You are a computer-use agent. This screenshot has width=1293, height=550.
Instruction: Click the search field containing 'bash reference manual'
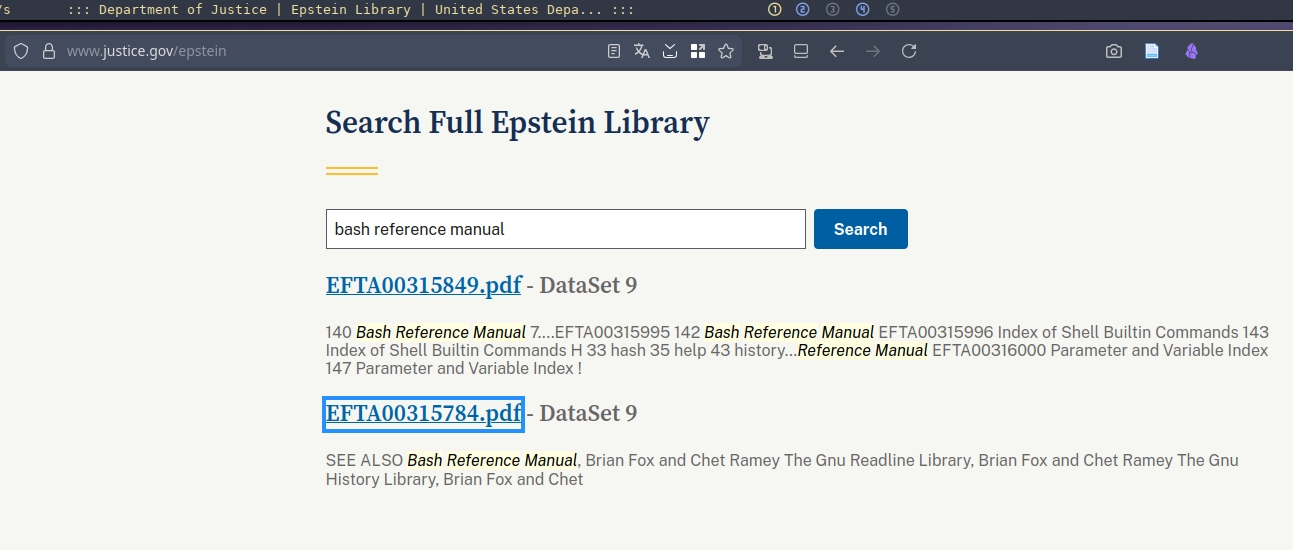(x=565, y=229)
